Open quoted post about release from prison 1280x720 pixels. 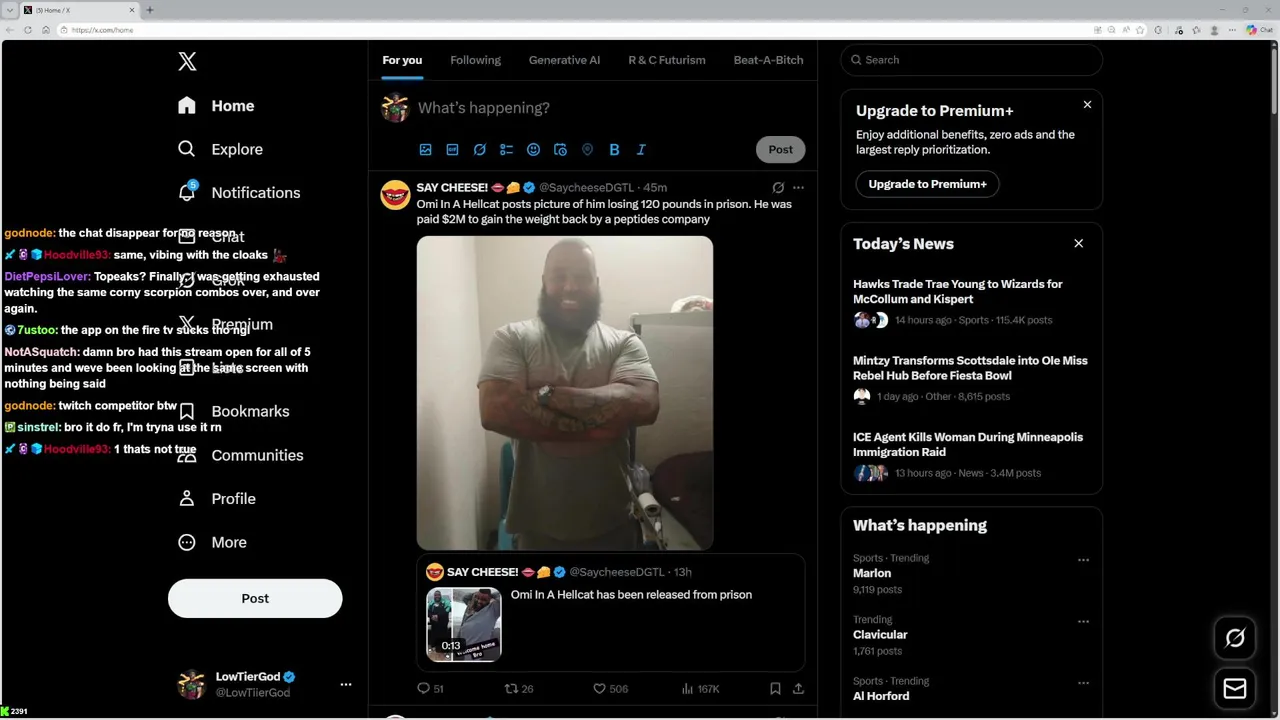click(x=611, y=612)
